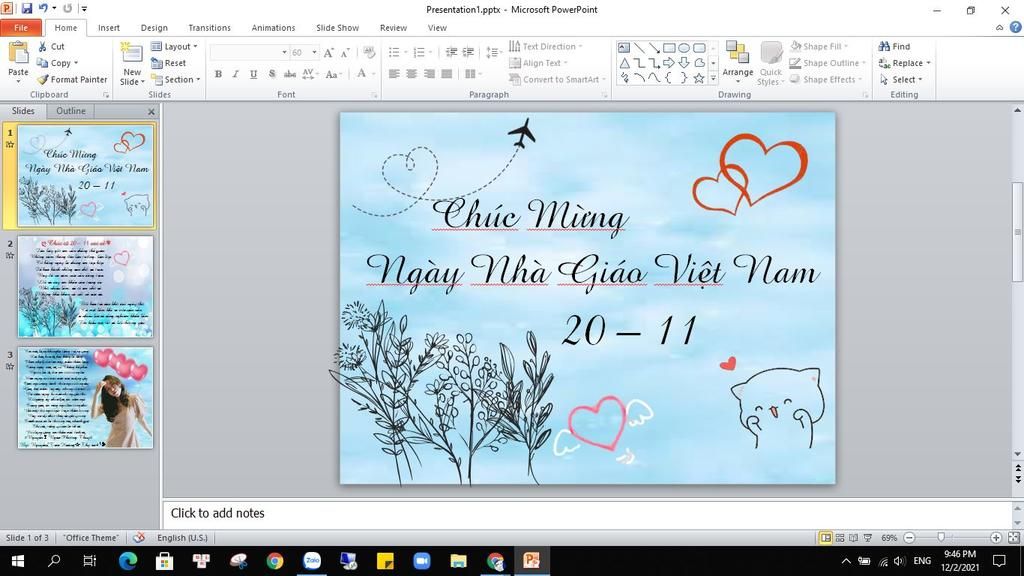Select the rectangle shape
Viewport: 1024px width, 576px height.
(x=669, y=48)
